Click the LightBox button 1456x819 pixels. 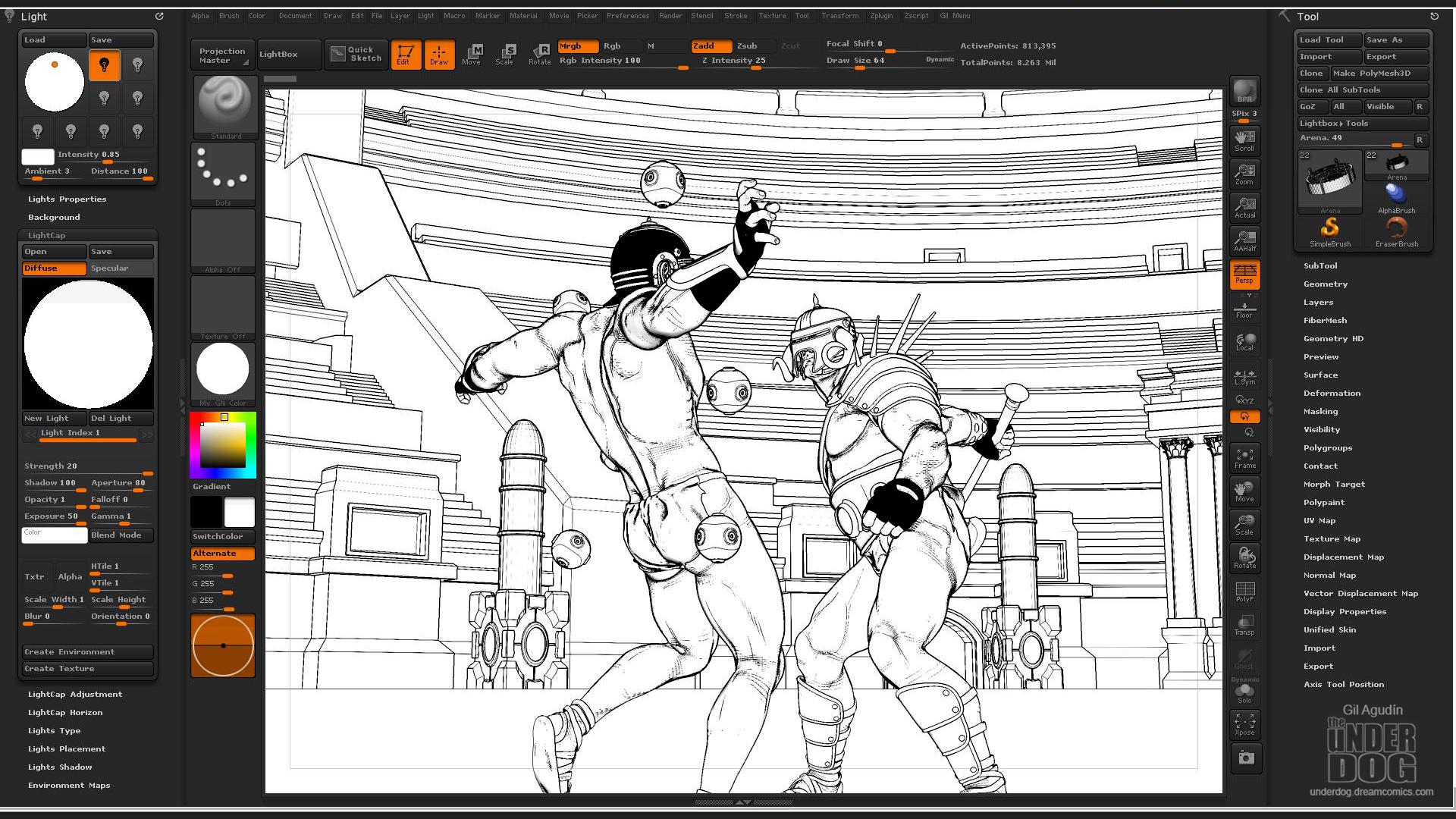(289, 55)
